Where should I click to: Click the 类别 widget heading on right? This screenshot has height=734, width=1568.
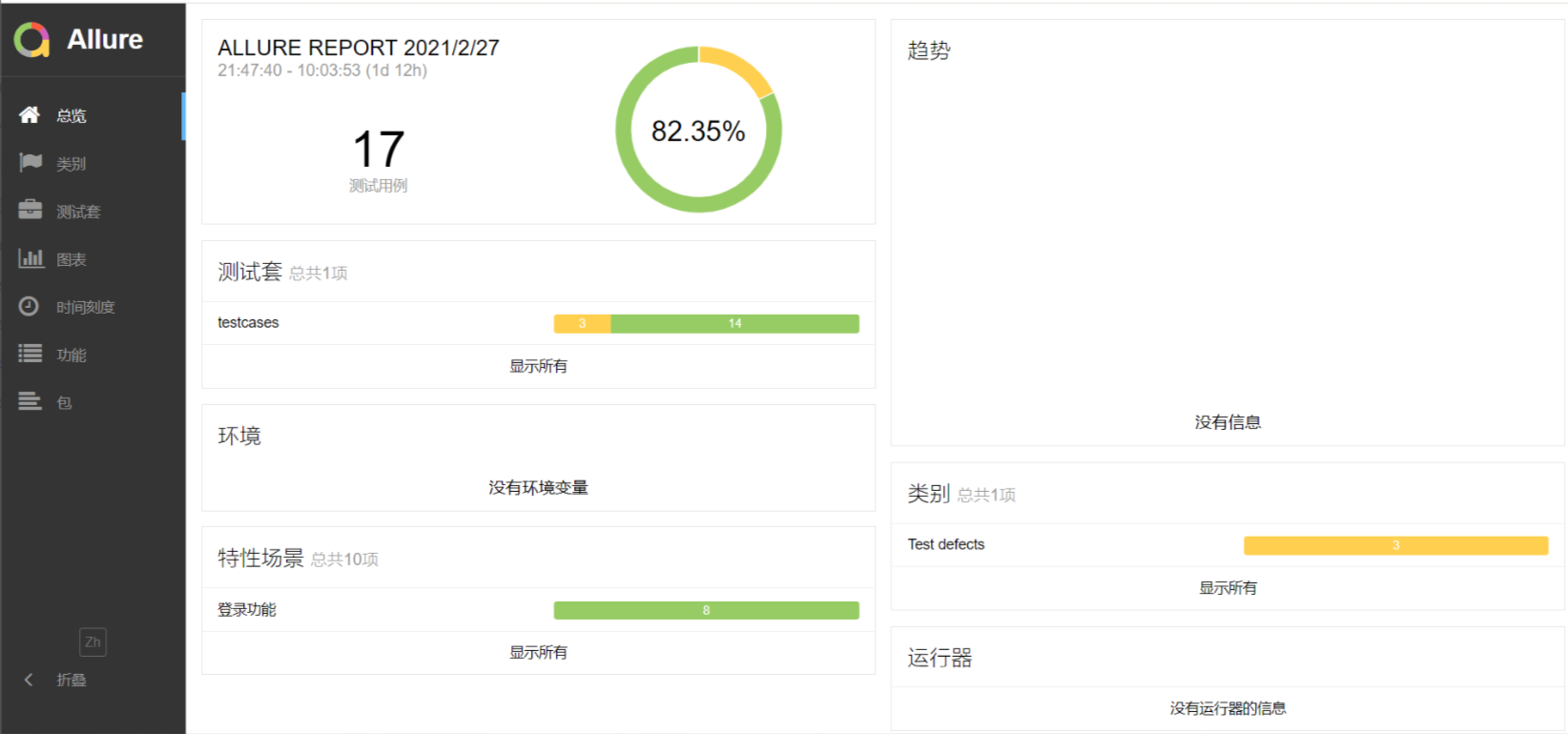(x=928, y=493)
